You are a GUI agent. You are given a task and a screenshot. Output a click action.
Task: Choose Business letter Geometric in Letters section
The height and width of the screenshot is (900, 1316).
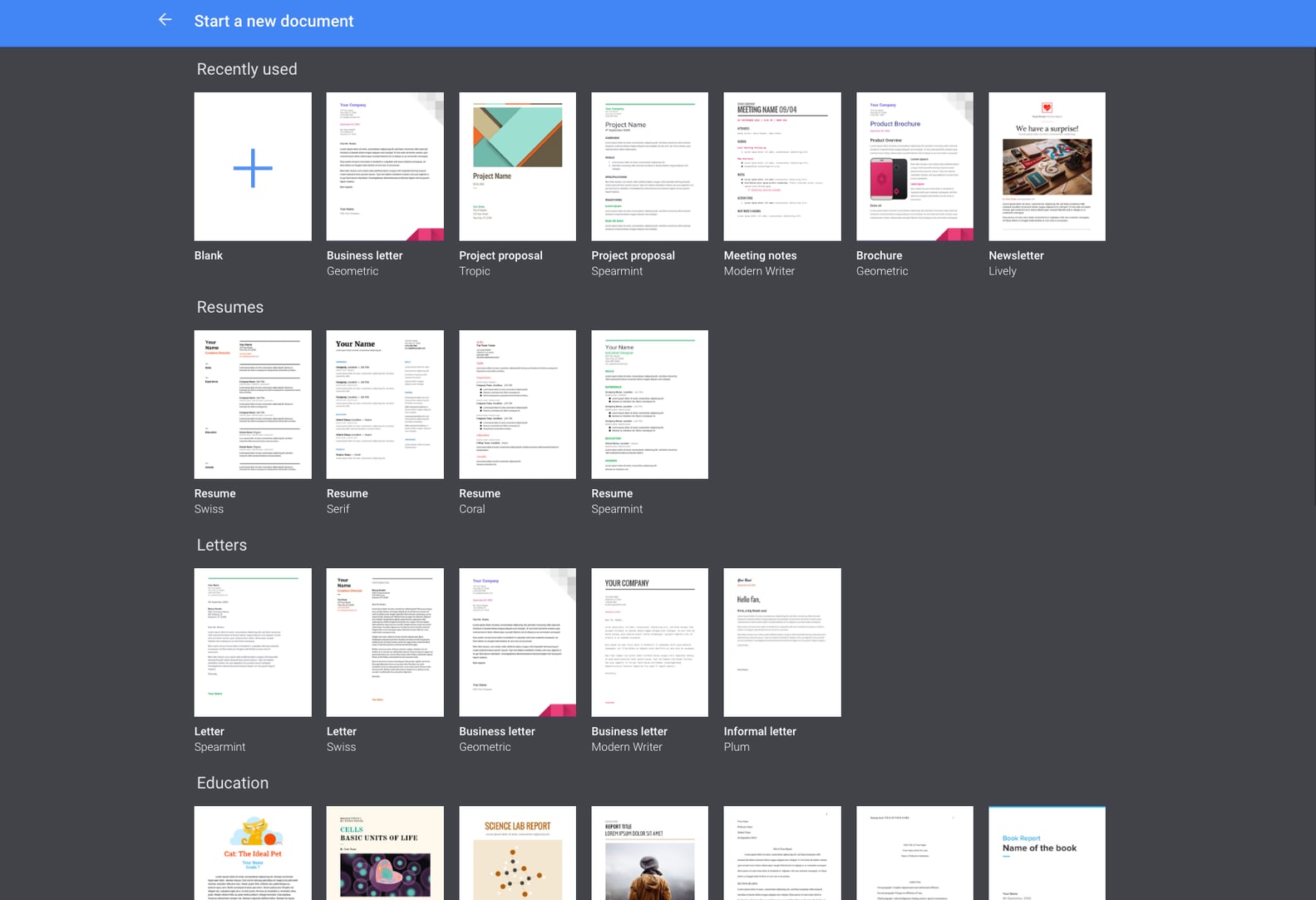517,642
